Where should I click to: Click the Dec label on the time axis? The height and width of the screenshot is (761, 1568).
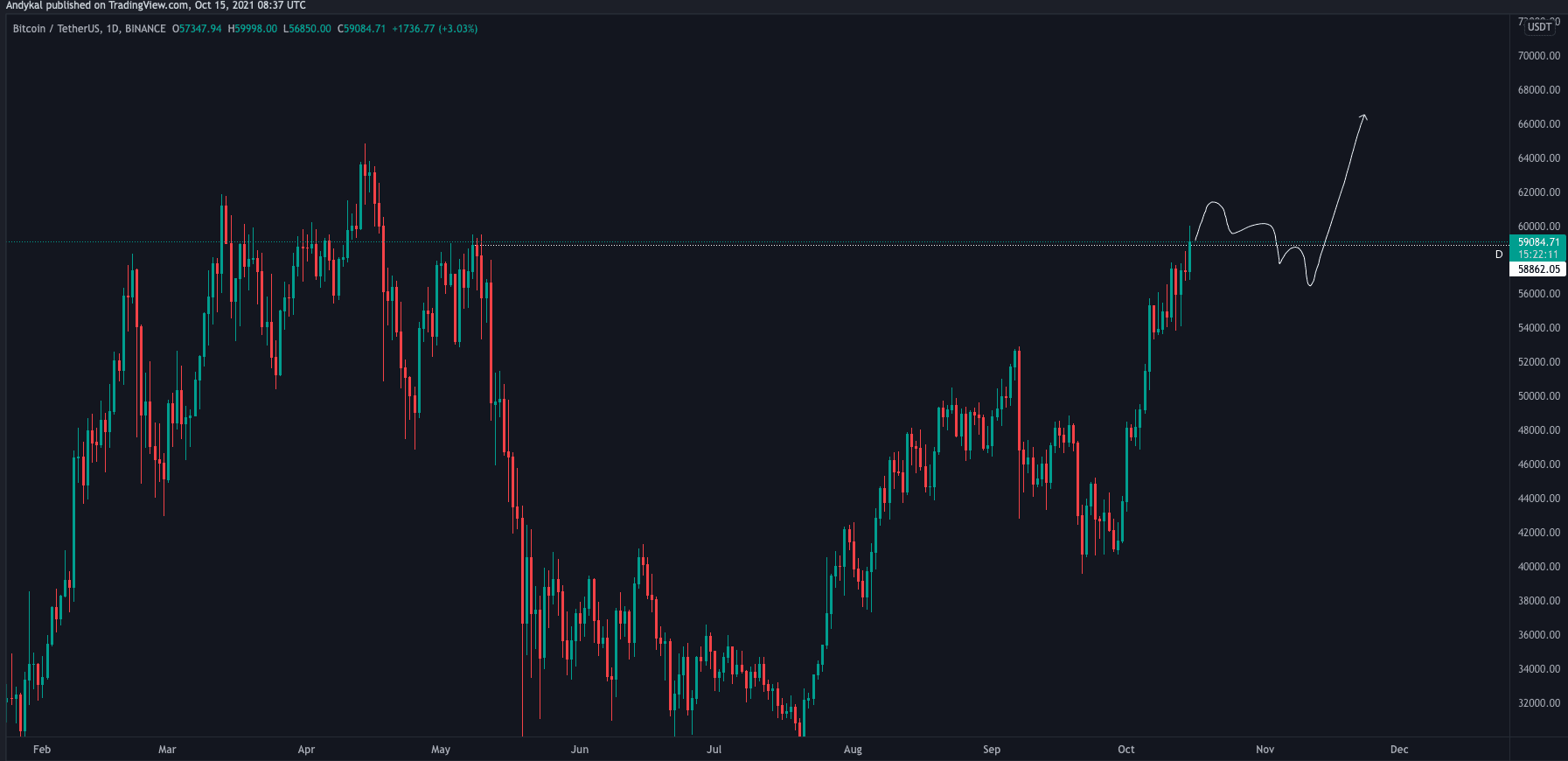[1399, 750]
